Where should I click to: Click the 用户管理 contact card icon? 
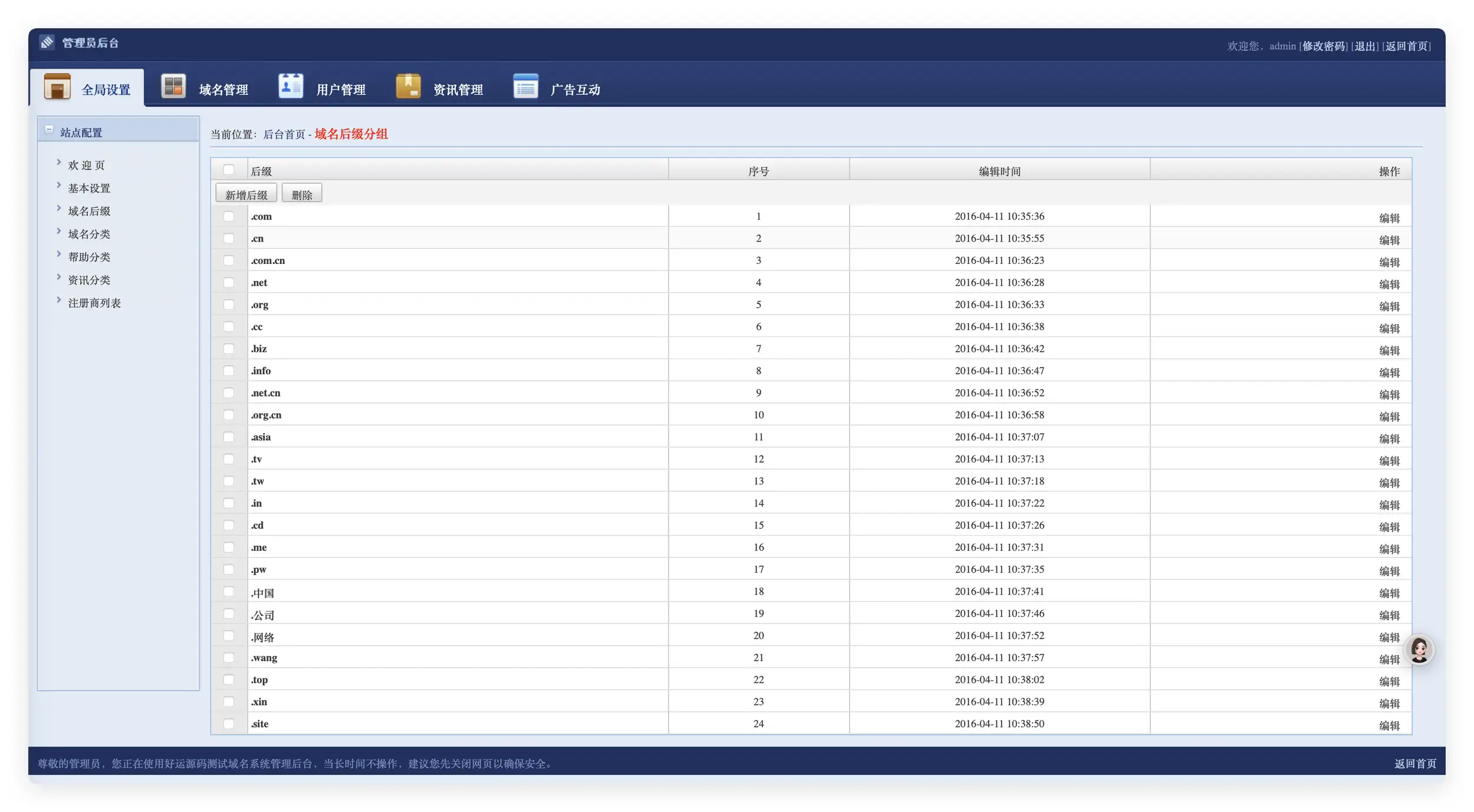pyautogui.click(x=291, y=87)
